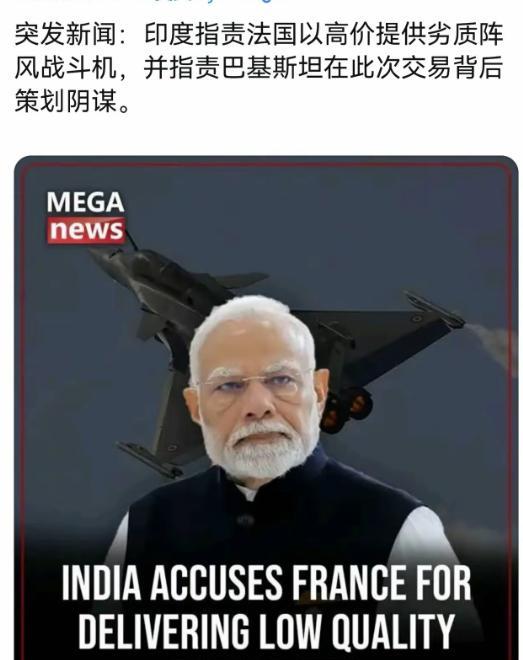Click the jet's nose cone
The image size is (523, 660).
coord(100,256)
